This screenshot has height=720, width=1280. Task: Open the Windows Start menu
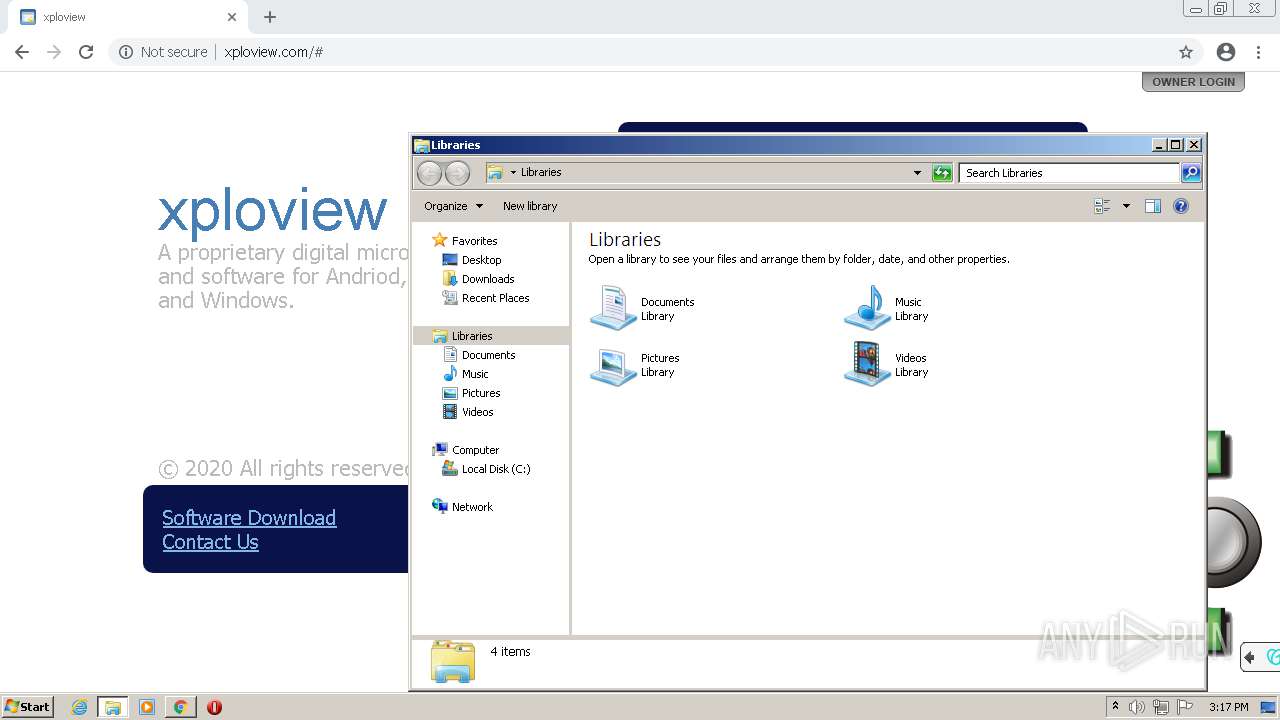pyautogui.click(x=27, y=707)
